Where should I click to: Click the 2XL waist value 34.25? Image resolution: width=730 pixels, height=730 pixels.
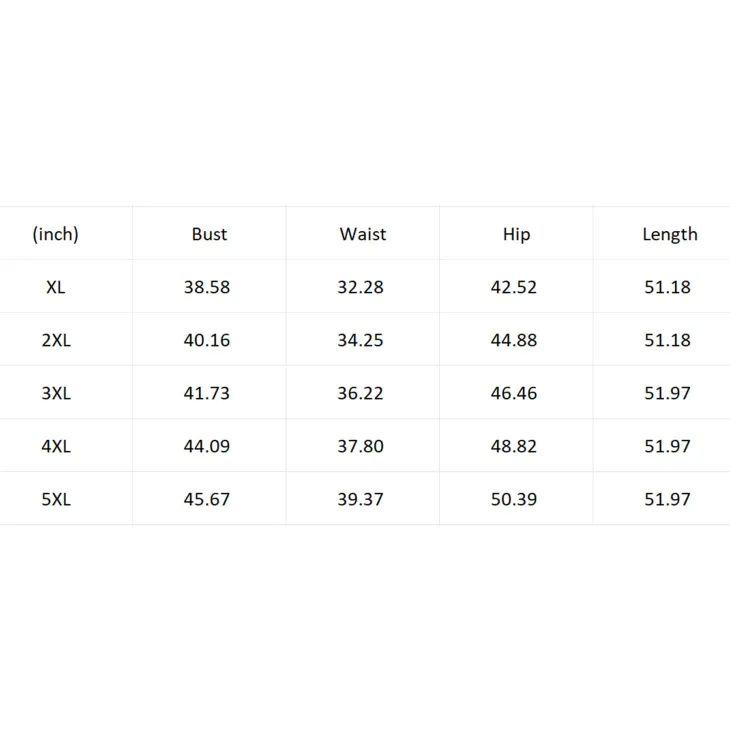click(x=360, y=340)
